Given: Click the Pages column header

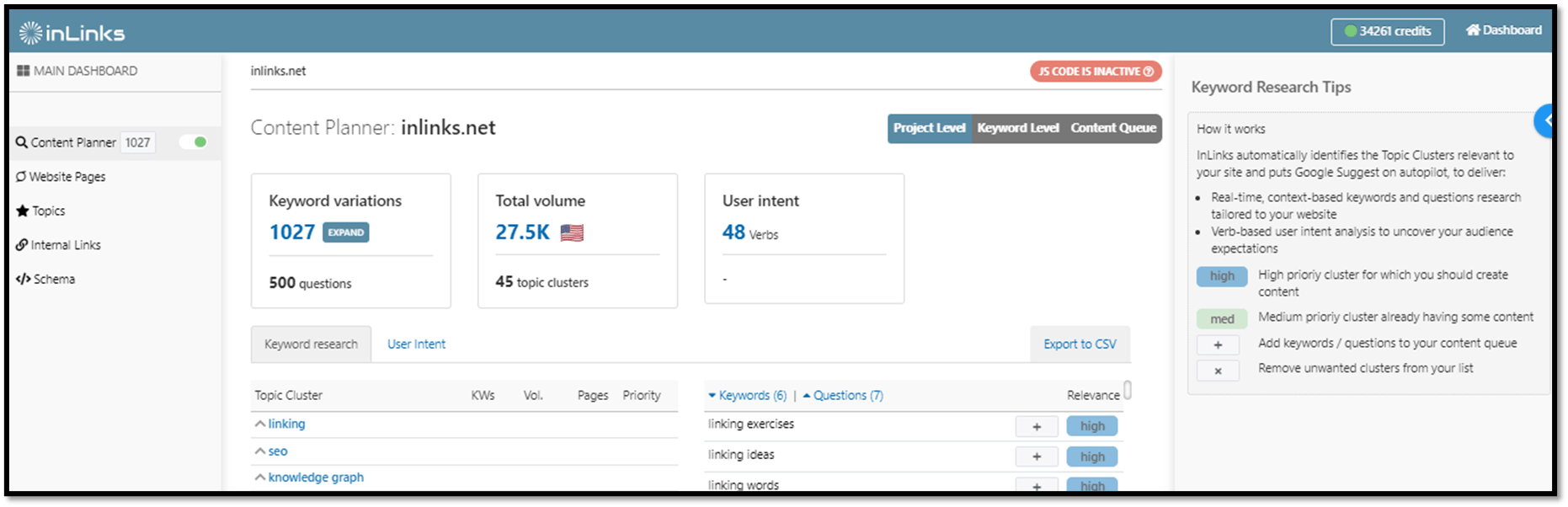Looking at the screenshot, I should pyautogui.click(x=593, y=395).
